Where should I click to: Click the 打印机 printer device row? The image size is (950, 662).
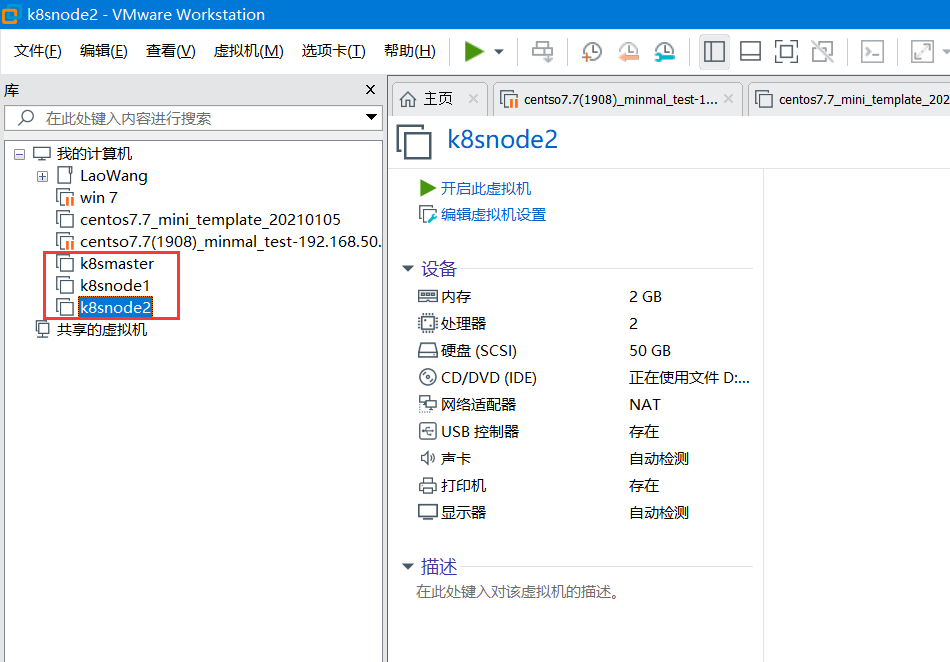click(x=583, y=485)
